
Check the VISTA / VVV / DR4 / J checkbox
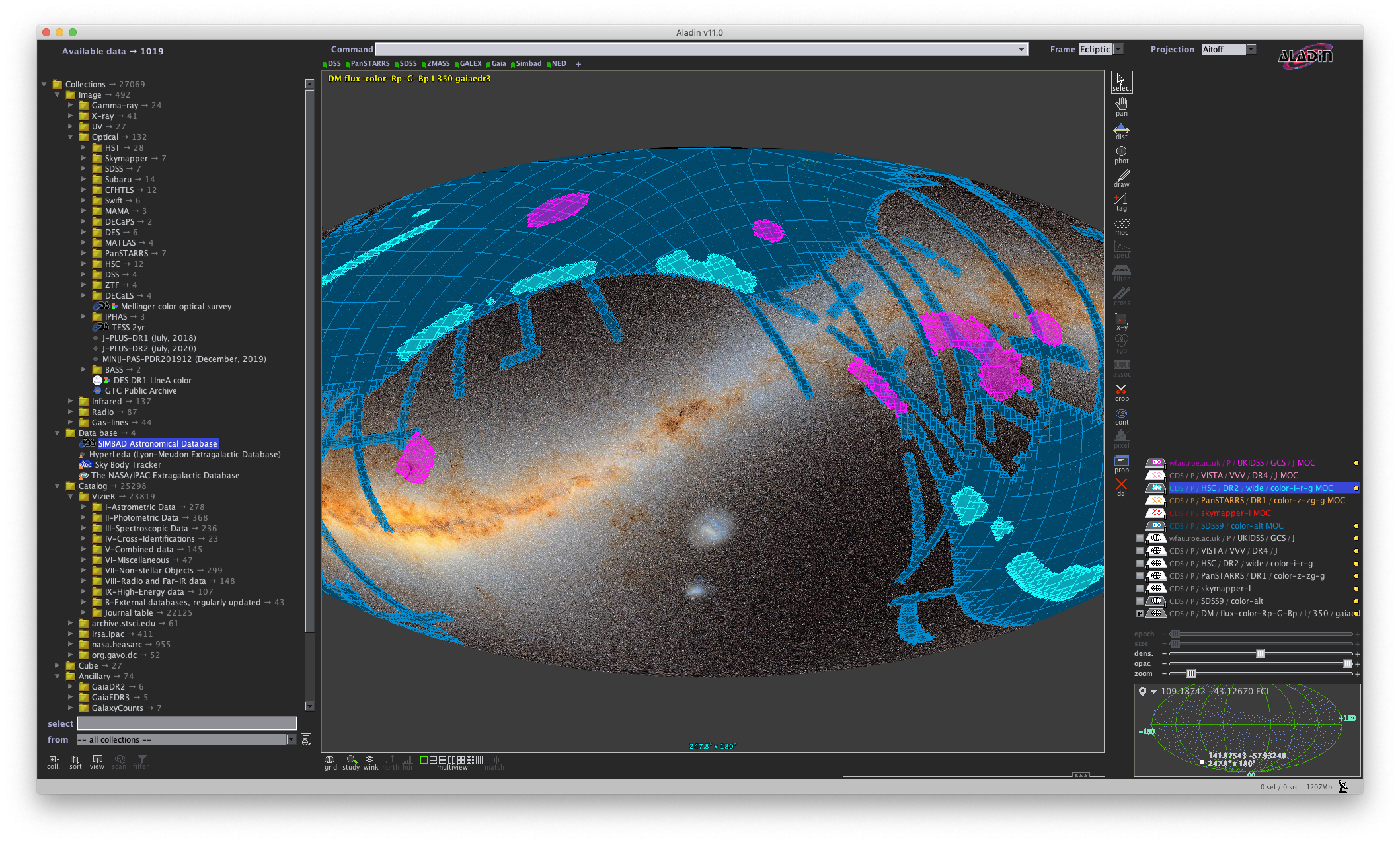(x=1140, y=550)
